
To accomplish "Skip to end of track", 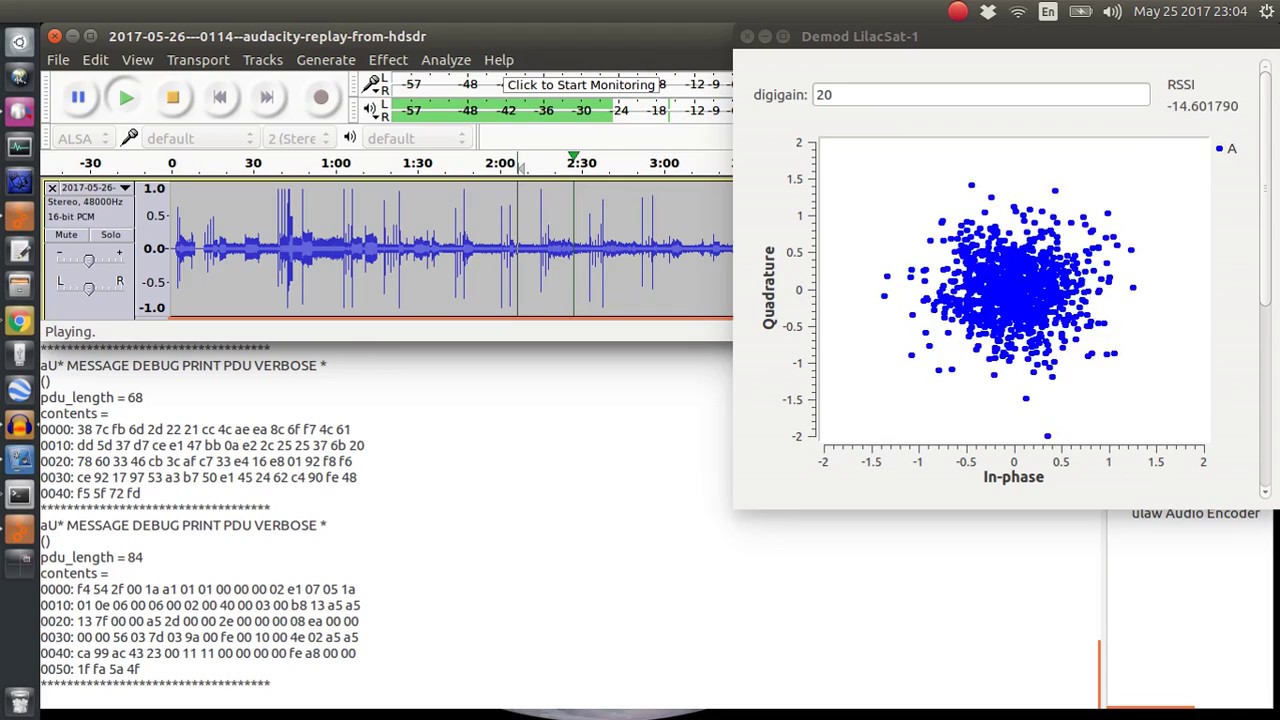I will pos(266,97).
